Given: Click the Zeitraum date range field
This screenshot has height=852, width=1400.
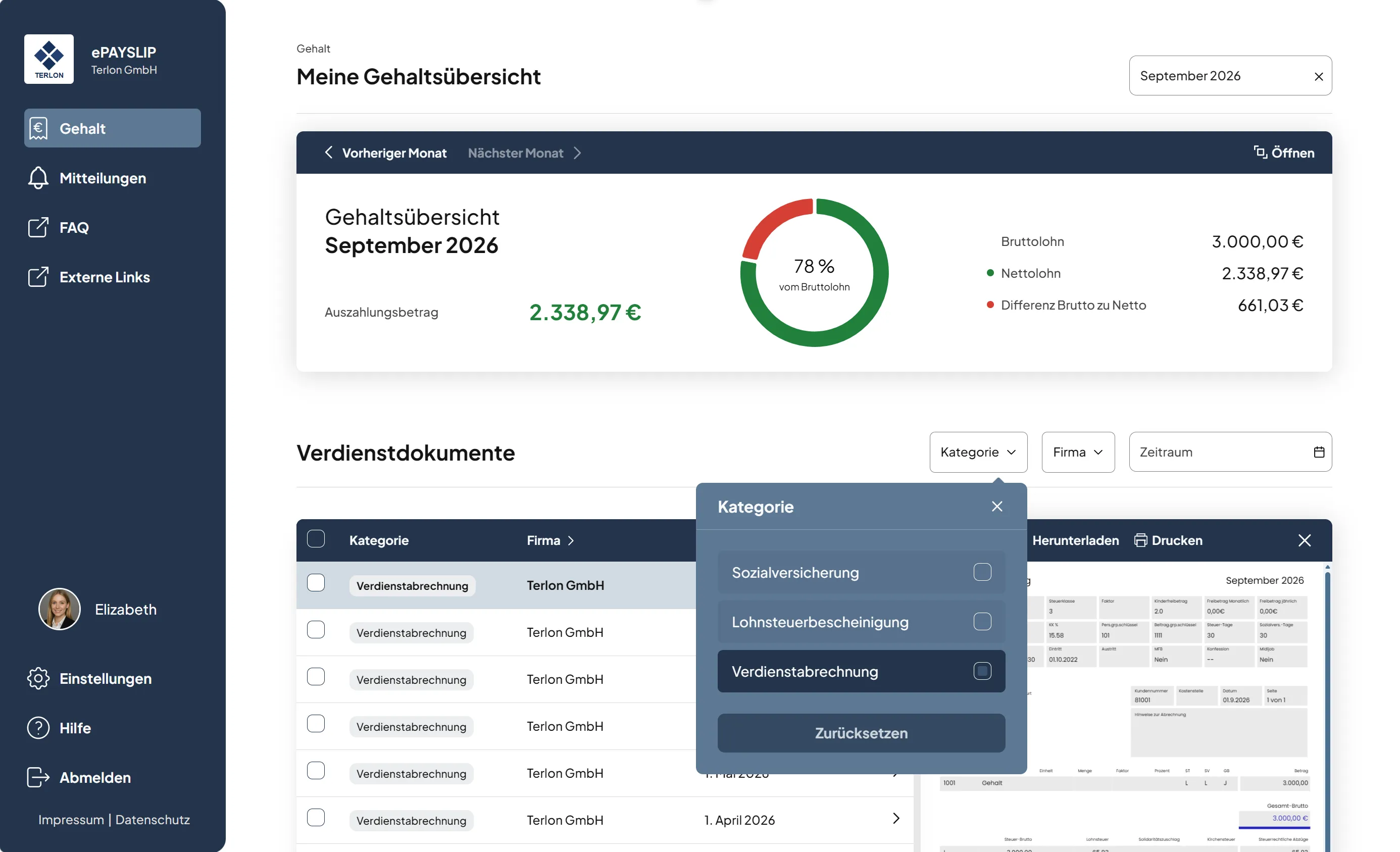Looking at the screenshot, I should pyautogui.click(x=1230, y=452).
